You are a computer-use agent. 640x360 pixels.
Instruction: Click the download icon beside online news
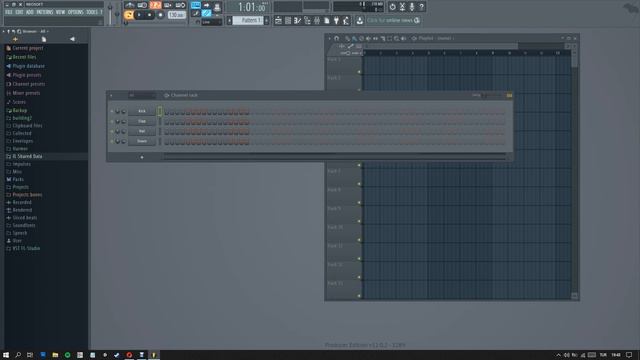point(360,20)
